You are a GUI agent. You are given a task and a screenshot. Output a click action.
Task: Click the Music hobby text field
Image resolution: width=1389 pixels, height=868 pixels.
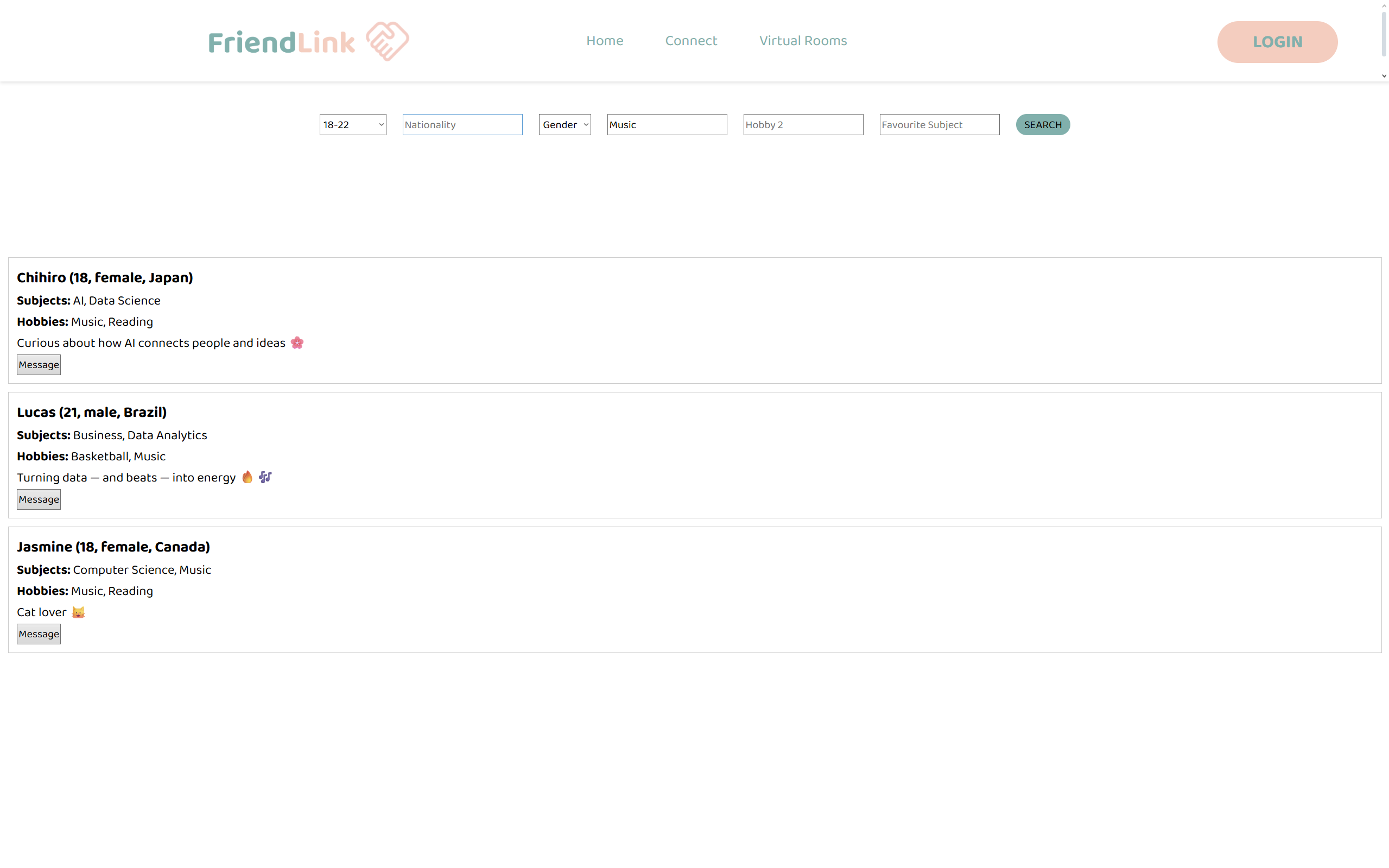tap(667, 124)
